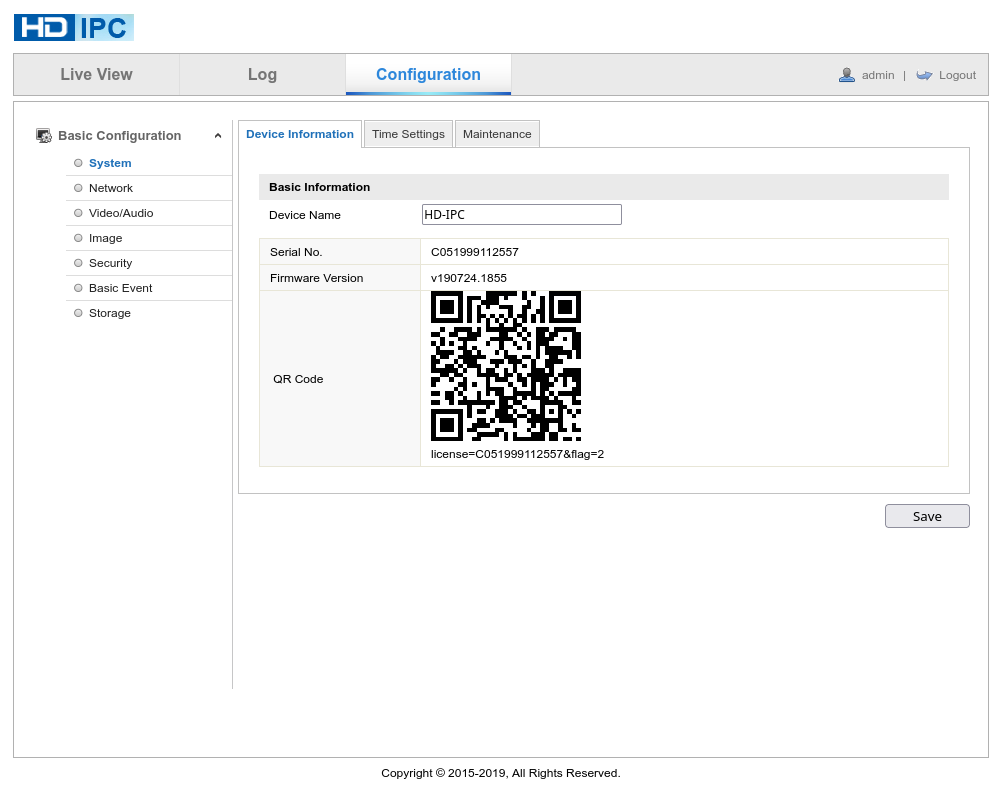Go to the Live View page
The image size is (998, 795).
pos(96,74)
